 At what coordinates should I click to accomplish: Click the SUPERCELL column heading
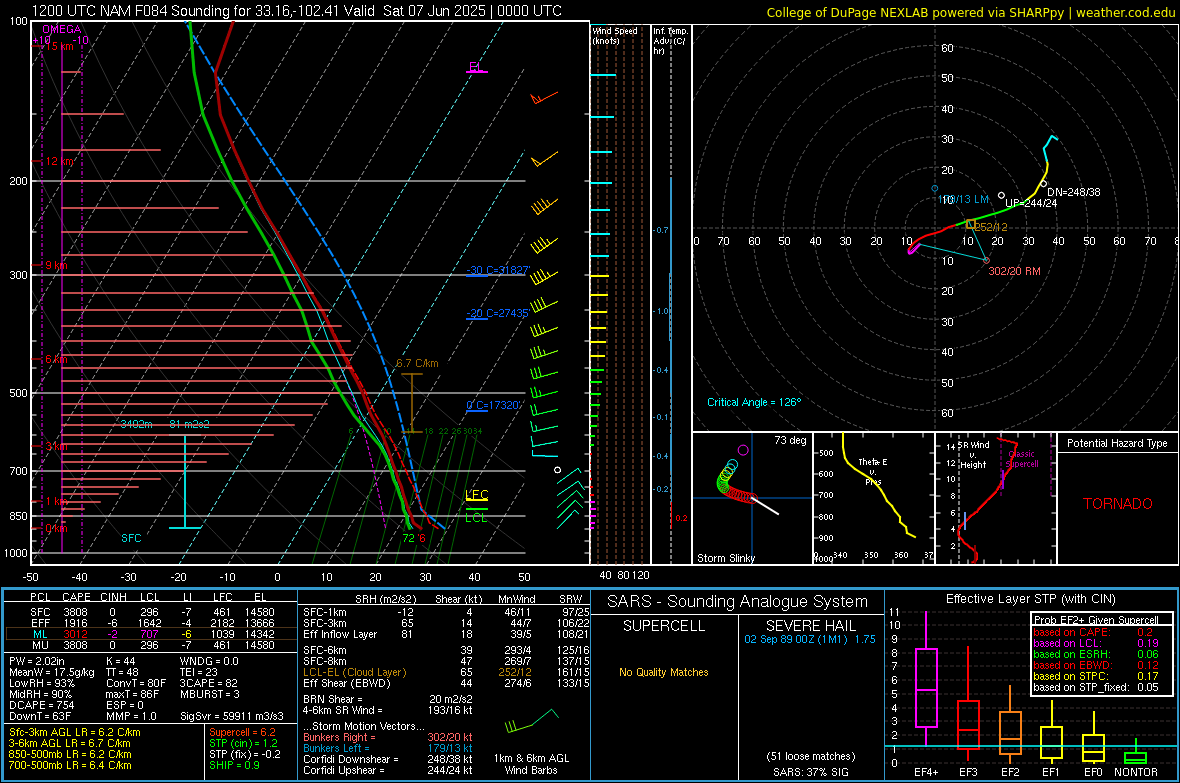pos(664,626)
